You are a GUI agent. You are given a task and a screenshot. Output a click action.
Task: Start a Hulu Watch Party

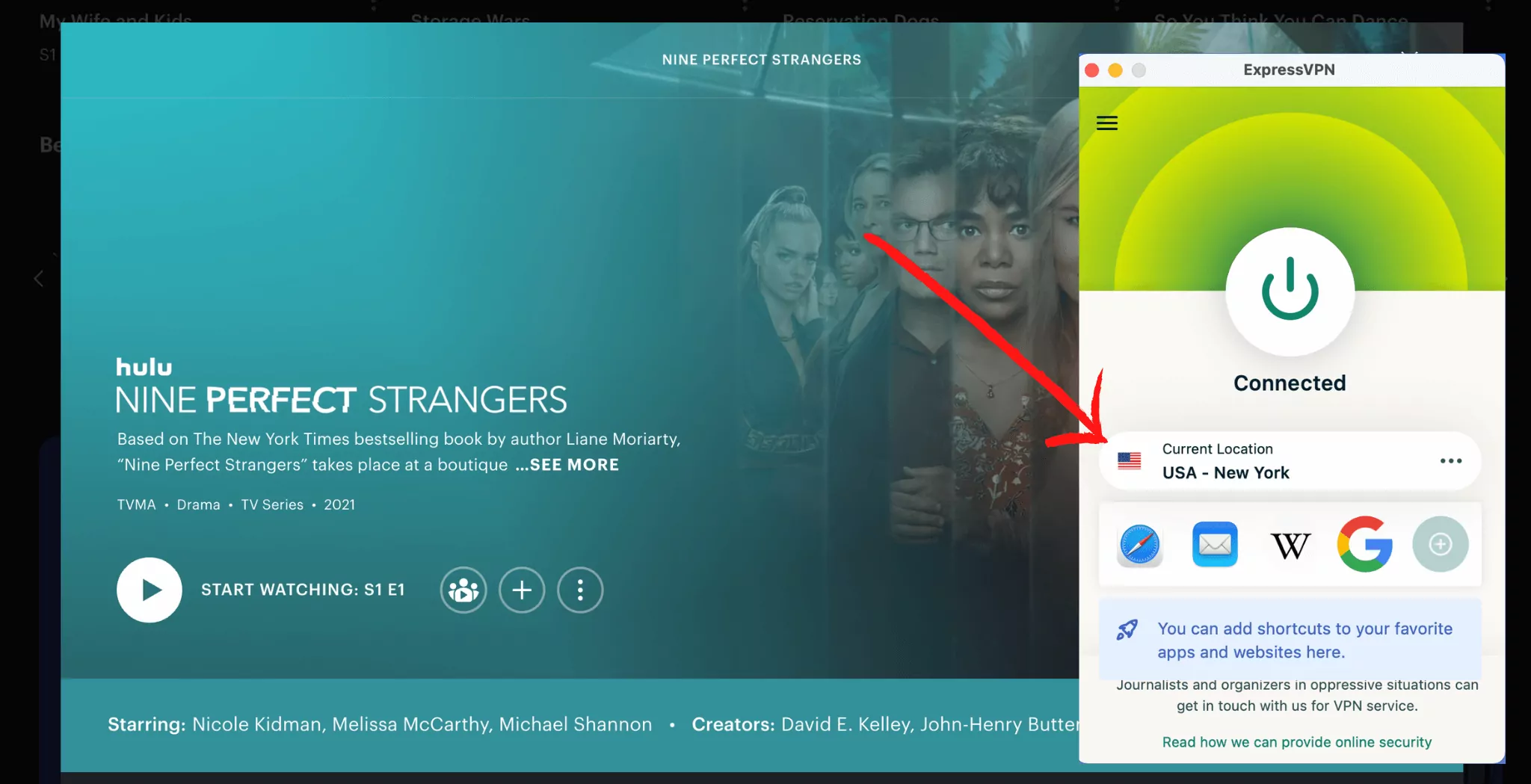click(463, 590)
